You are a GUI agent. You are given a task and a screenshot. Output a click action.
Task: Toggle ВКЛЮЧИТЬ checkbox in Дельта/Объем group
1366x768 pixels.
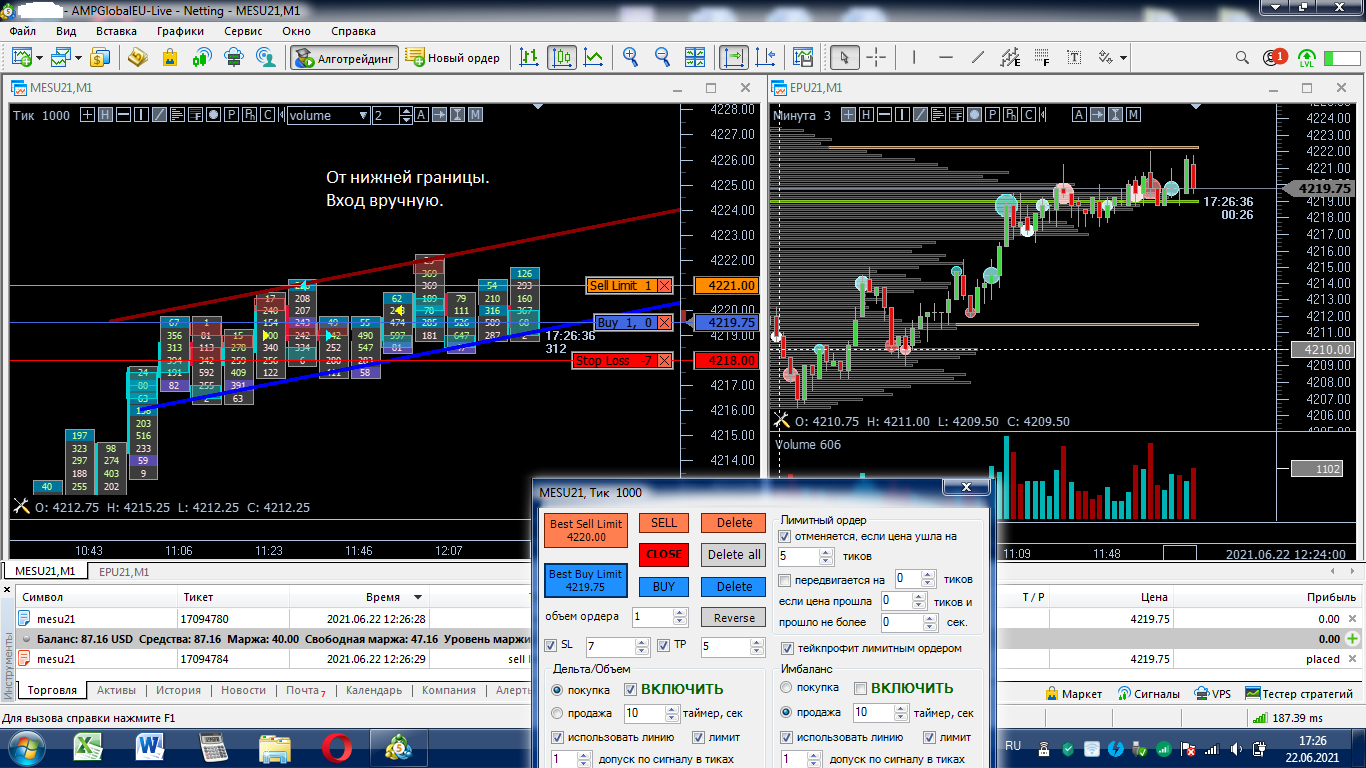pos(631,689)
